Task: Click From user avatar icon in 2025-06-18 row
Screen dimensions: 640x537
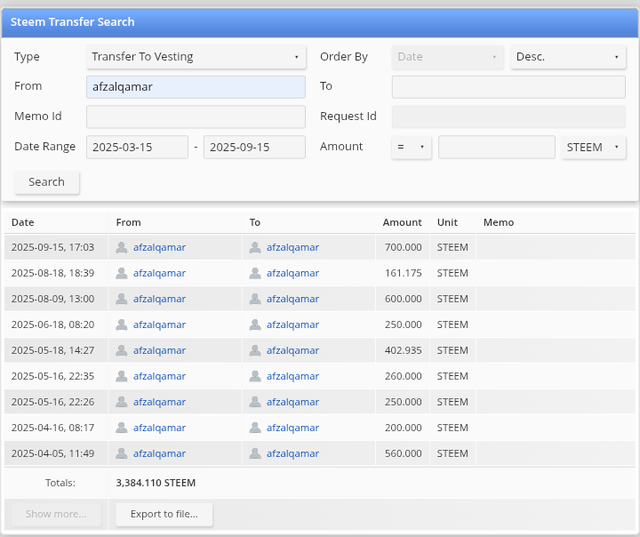Action: (x=122, y=324)
